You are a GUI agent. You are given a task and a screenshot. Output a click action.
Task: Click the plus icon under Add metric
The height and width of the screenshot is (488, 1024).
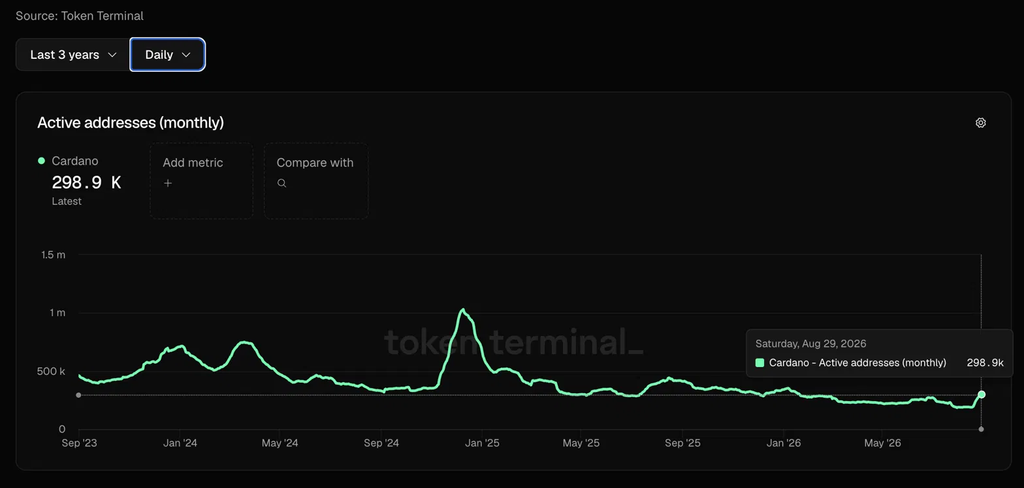pyautogui.click(x=168, y=184)
